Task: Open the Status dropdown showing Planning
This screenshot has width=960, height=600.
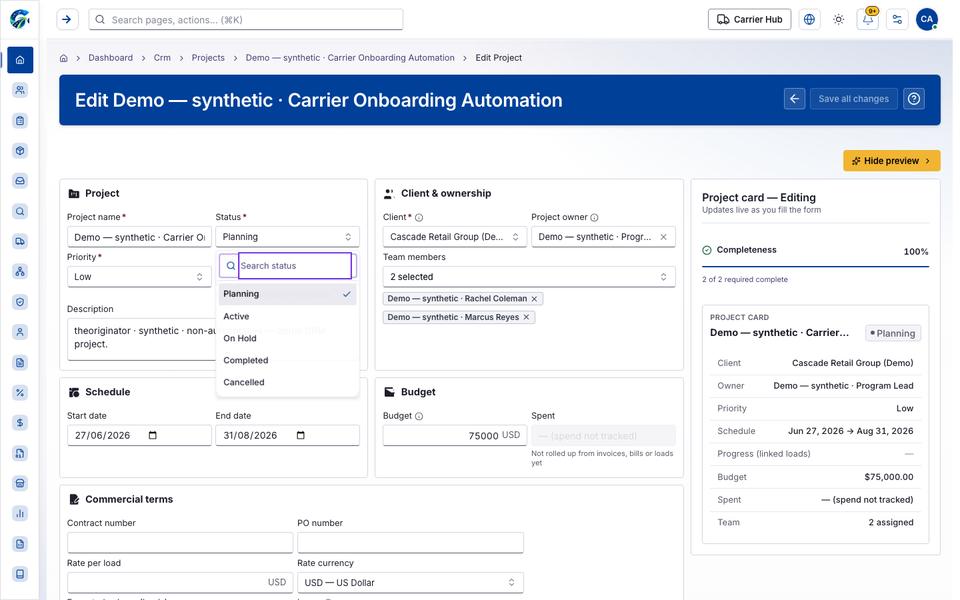Action: 287,237
